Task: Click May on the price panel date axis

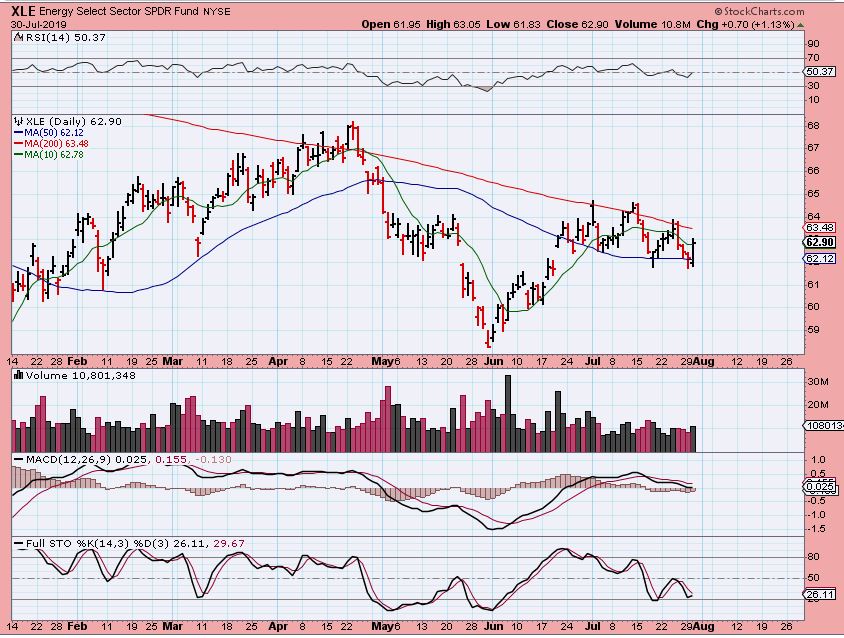Action: [383, 361]
